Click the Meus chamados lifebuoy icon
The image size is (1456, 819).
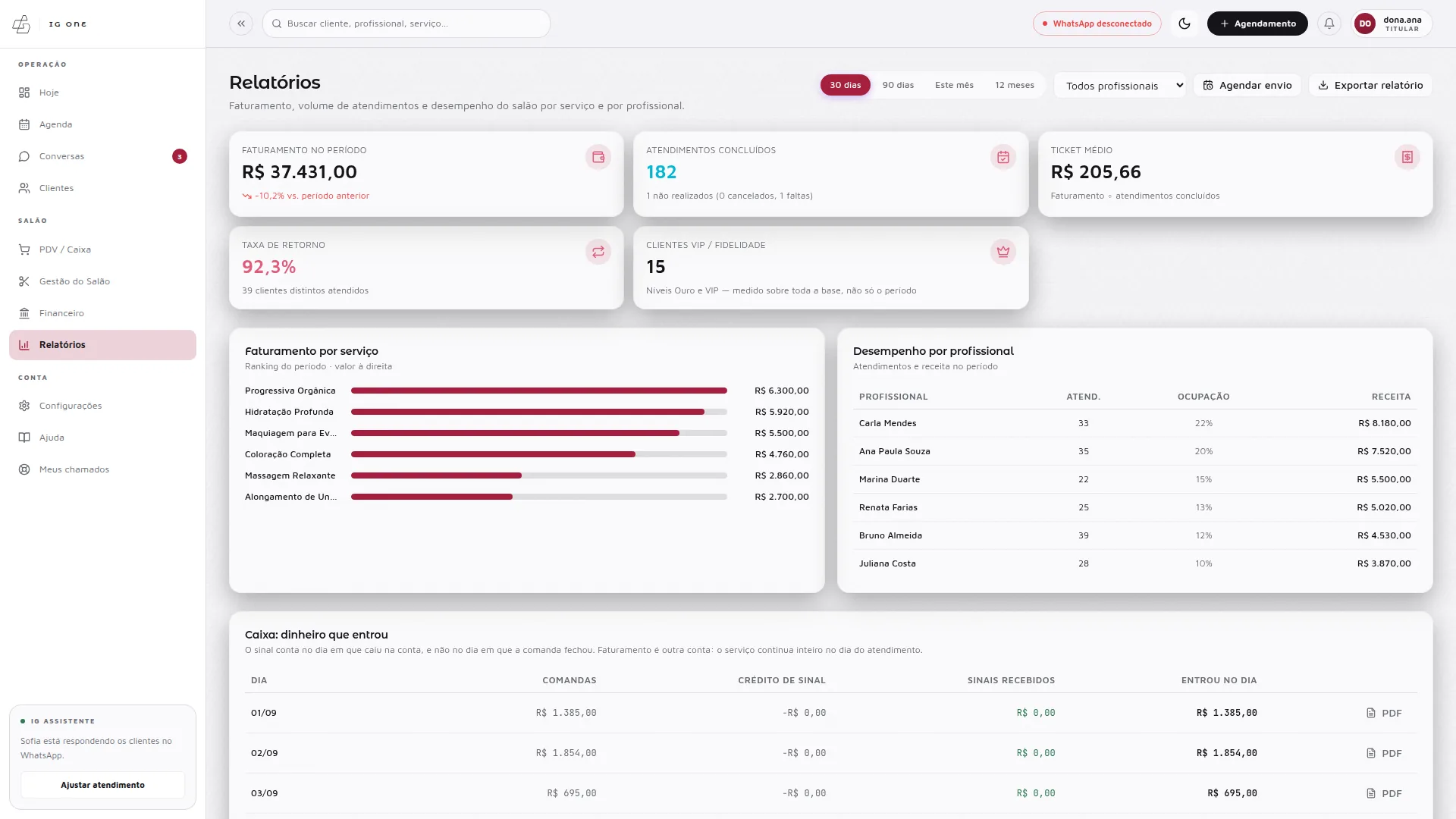point(24,469)
